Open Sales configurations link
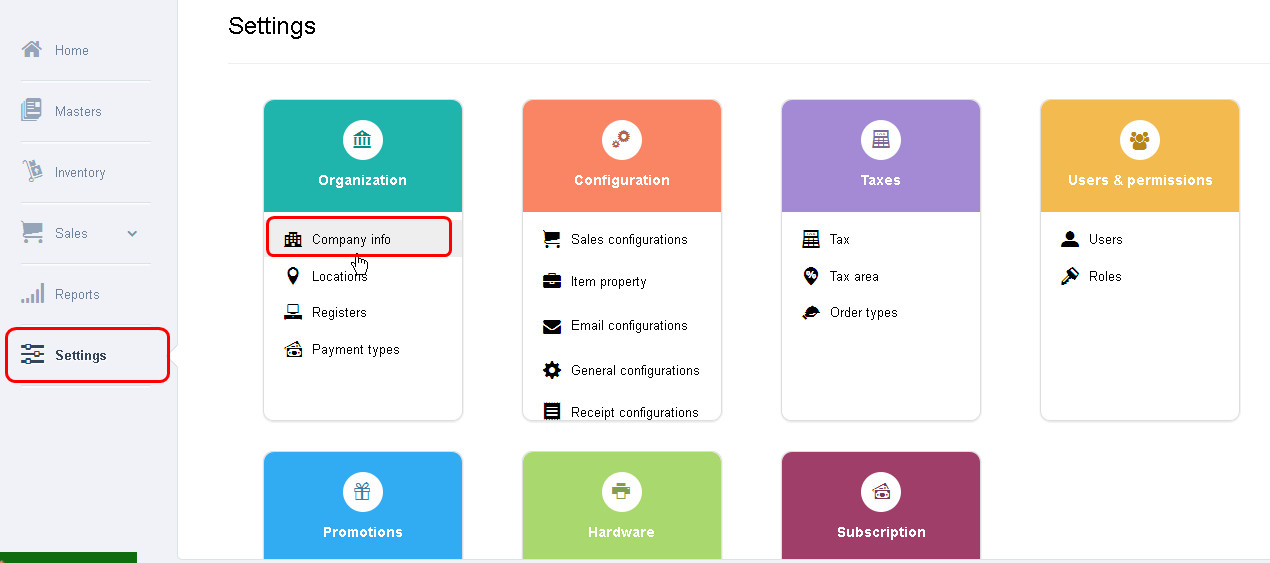This screenshot has width=1270, height=563. 628,239
